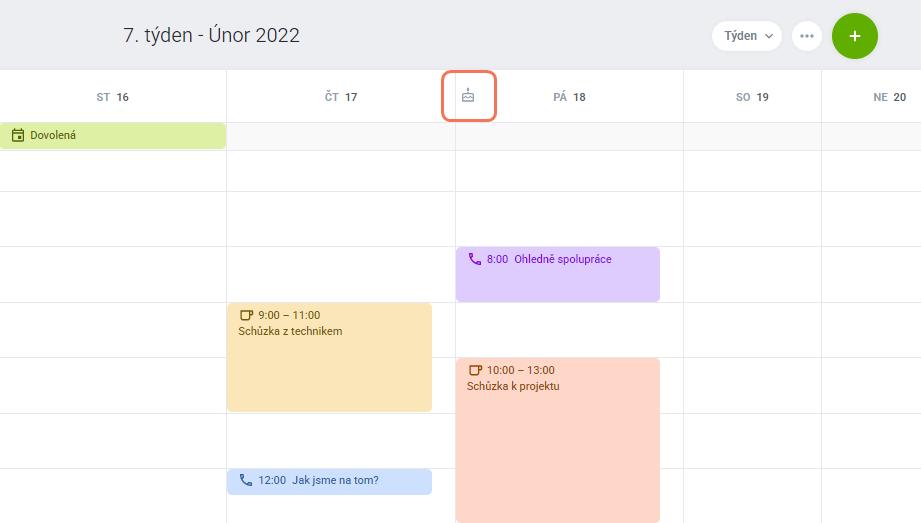Click phone icon on 12:00 Jak jsme call

[246, 480]
